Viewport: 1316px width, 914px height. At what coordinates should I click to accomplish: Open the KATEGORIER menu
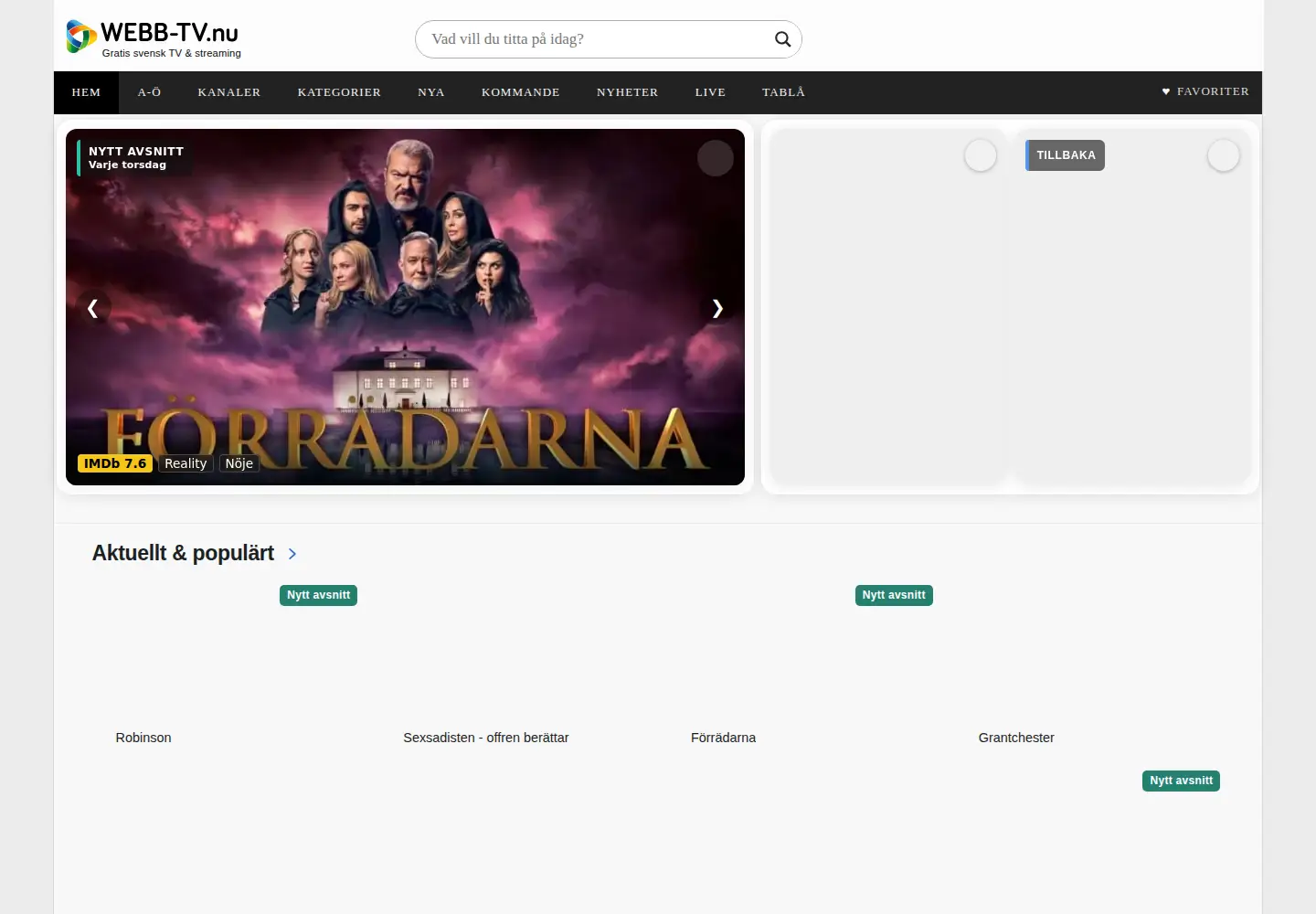coord(339,92)
